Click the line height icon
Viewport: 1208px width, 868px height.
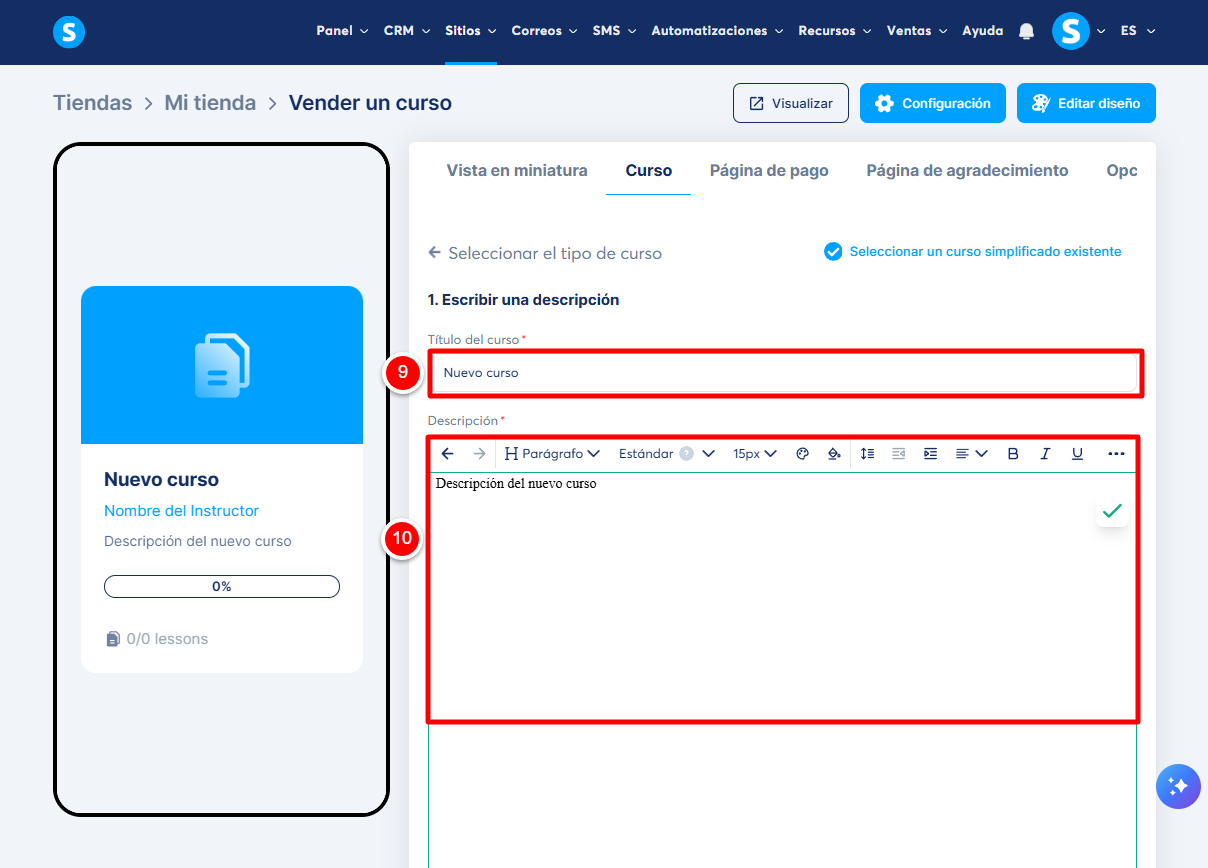click(867, 453)
